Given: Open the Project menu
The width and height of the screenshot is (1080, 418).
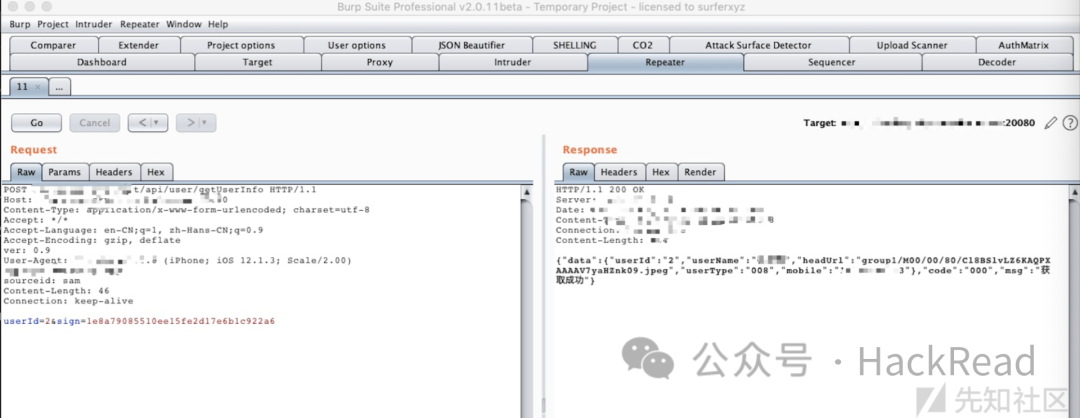Looking at the screenshot, I should (53, 24).
